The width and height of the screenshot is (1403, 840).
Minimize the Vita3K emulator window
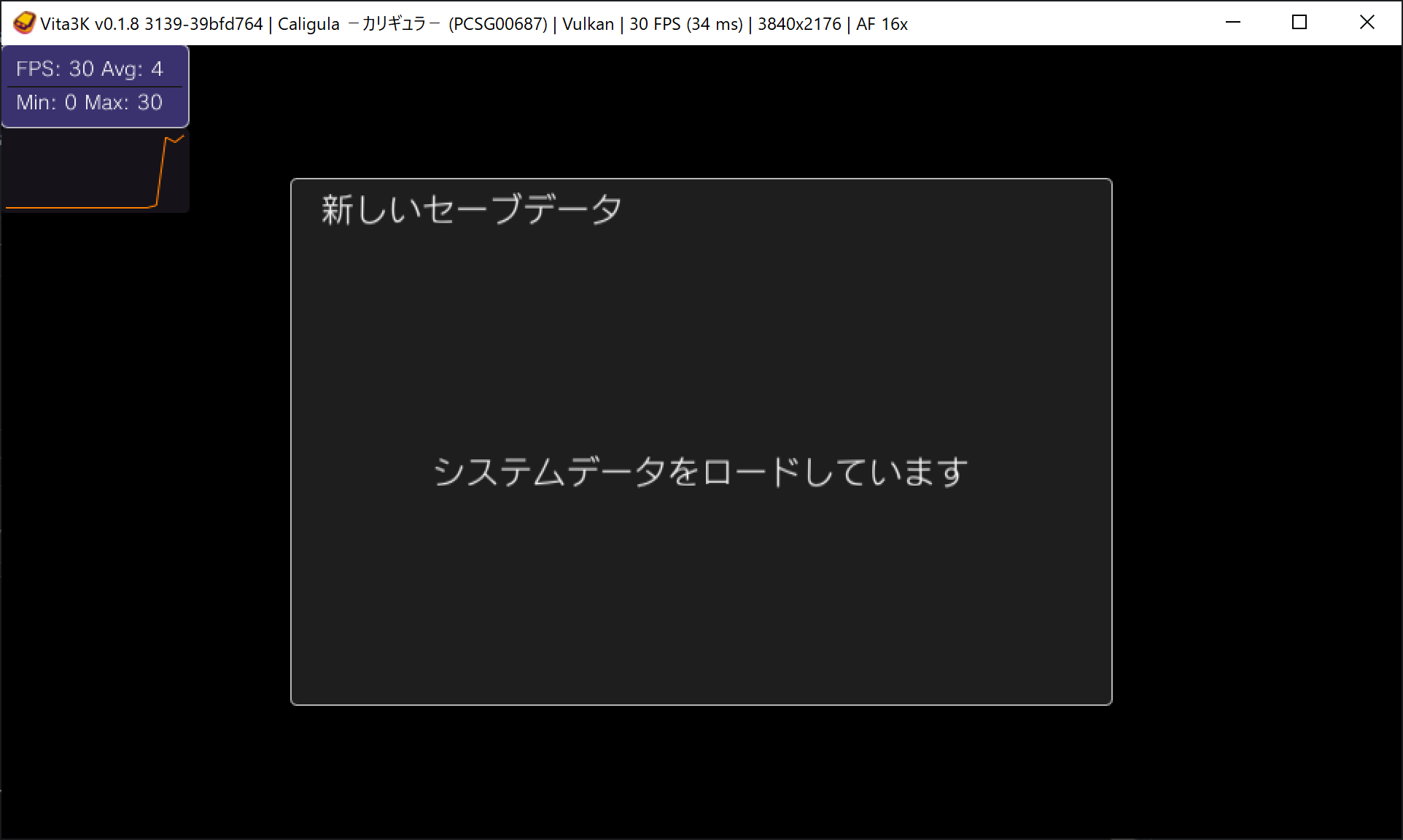pos(1232,23)
